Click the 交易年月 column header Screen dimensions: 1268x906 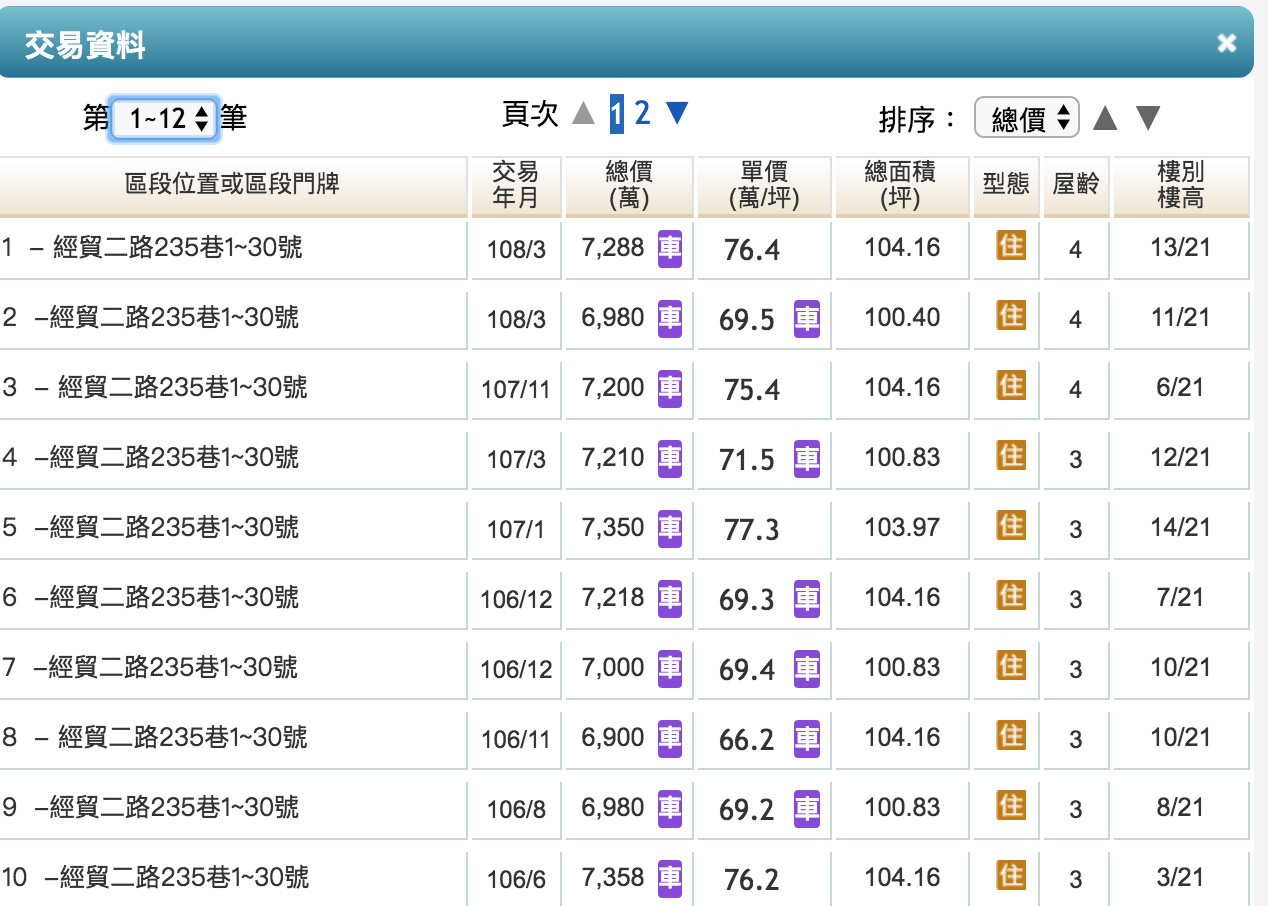click(515, 185)
